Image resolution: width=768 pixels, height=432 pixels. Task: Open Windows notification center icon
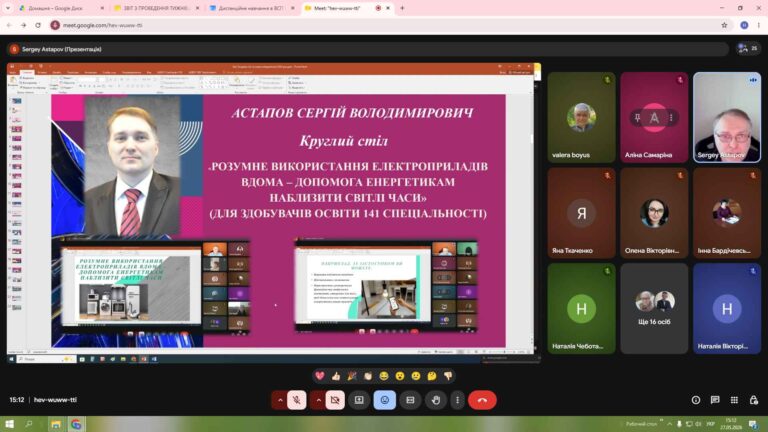(752, 424)
